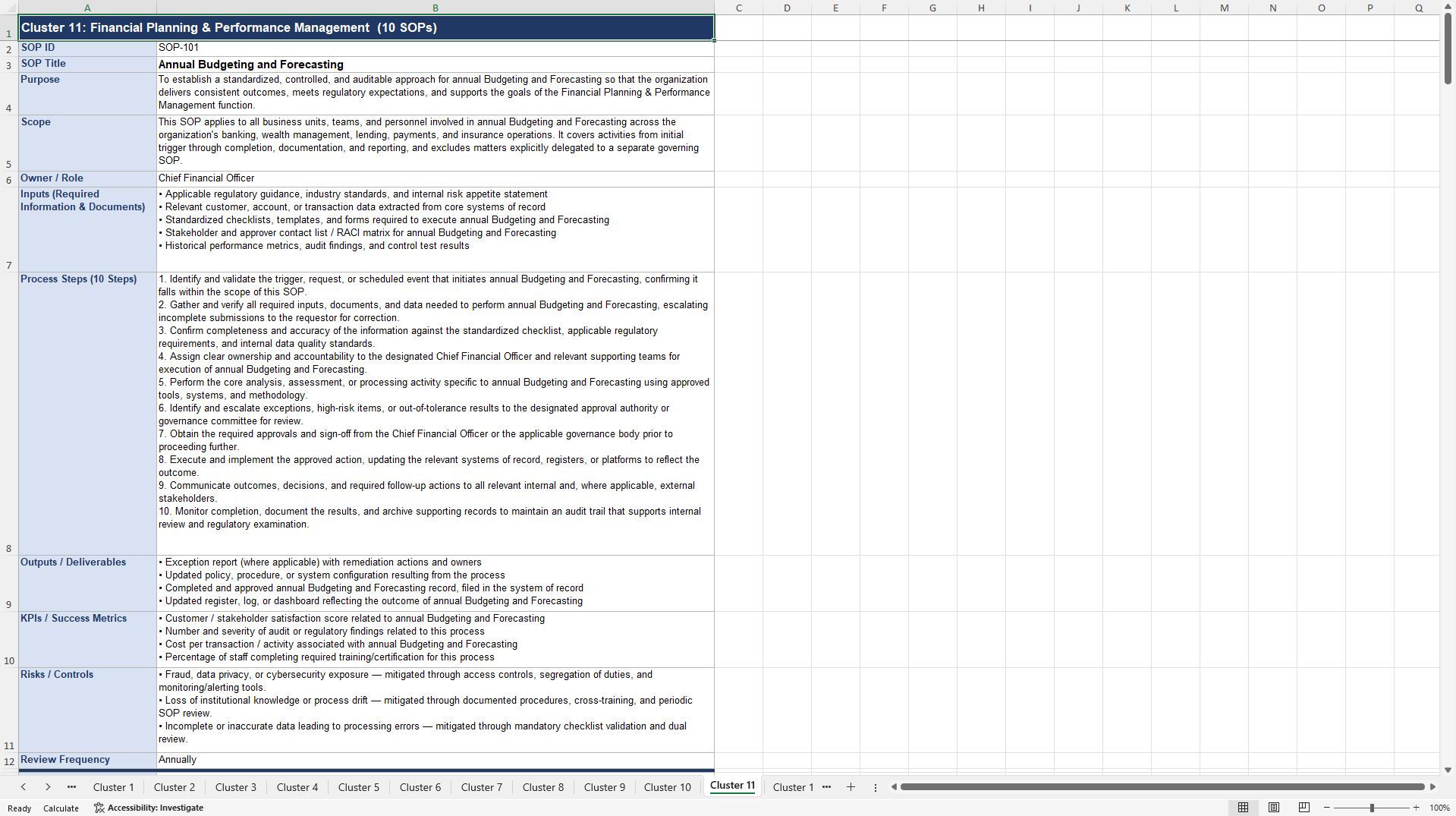
Task: Zoom out with minus button
Action: pos(1326,808)
